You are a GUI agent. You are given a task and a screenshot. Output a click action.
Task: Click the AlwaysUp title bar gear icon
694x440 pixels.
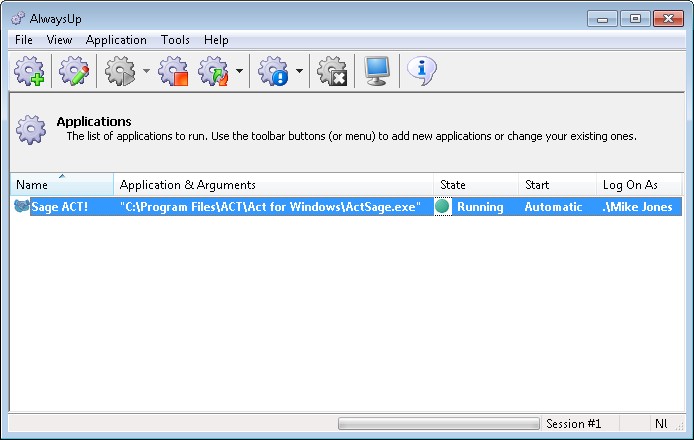pyautogui.click(x=18, y=18)
